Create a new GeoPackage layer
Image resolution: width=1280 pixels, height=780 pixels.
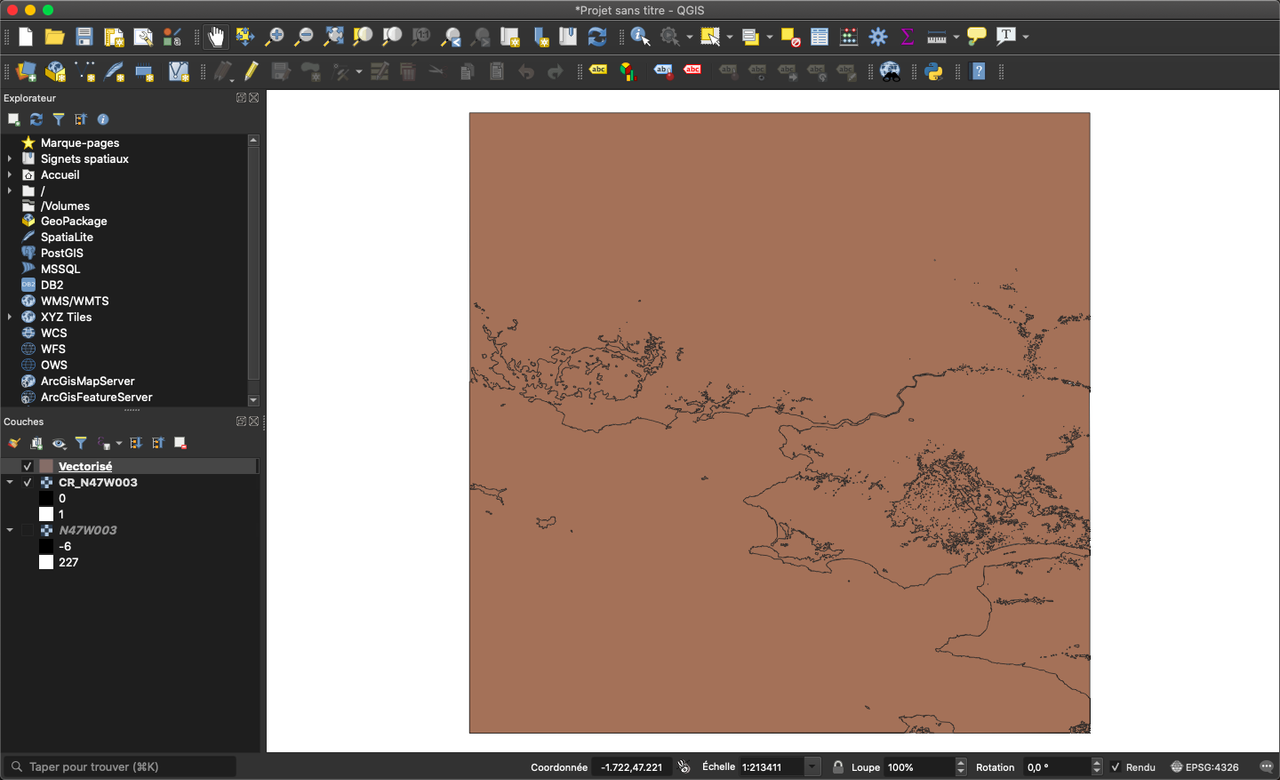pyautogui.click(x=56, y=71)
